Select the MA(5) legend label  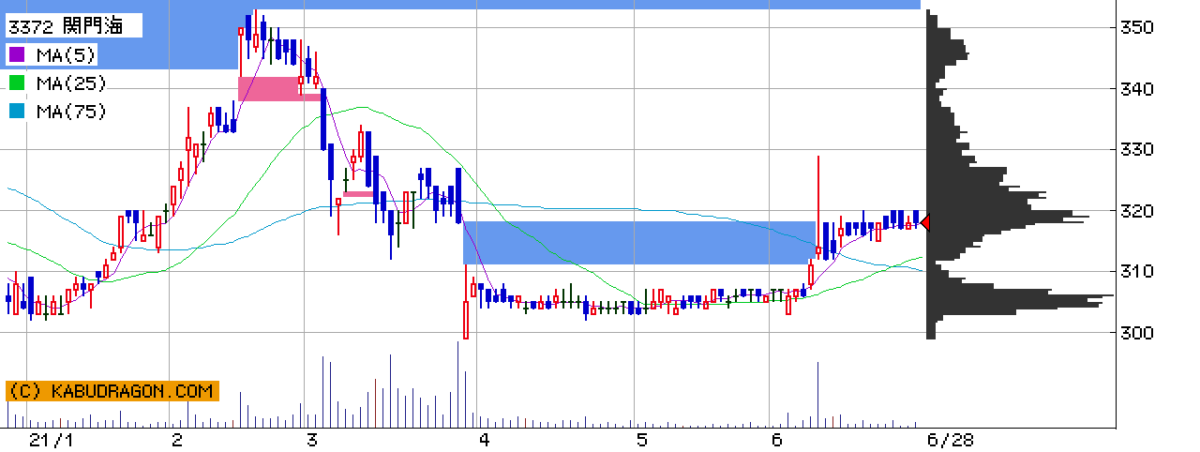coord(67,56)
